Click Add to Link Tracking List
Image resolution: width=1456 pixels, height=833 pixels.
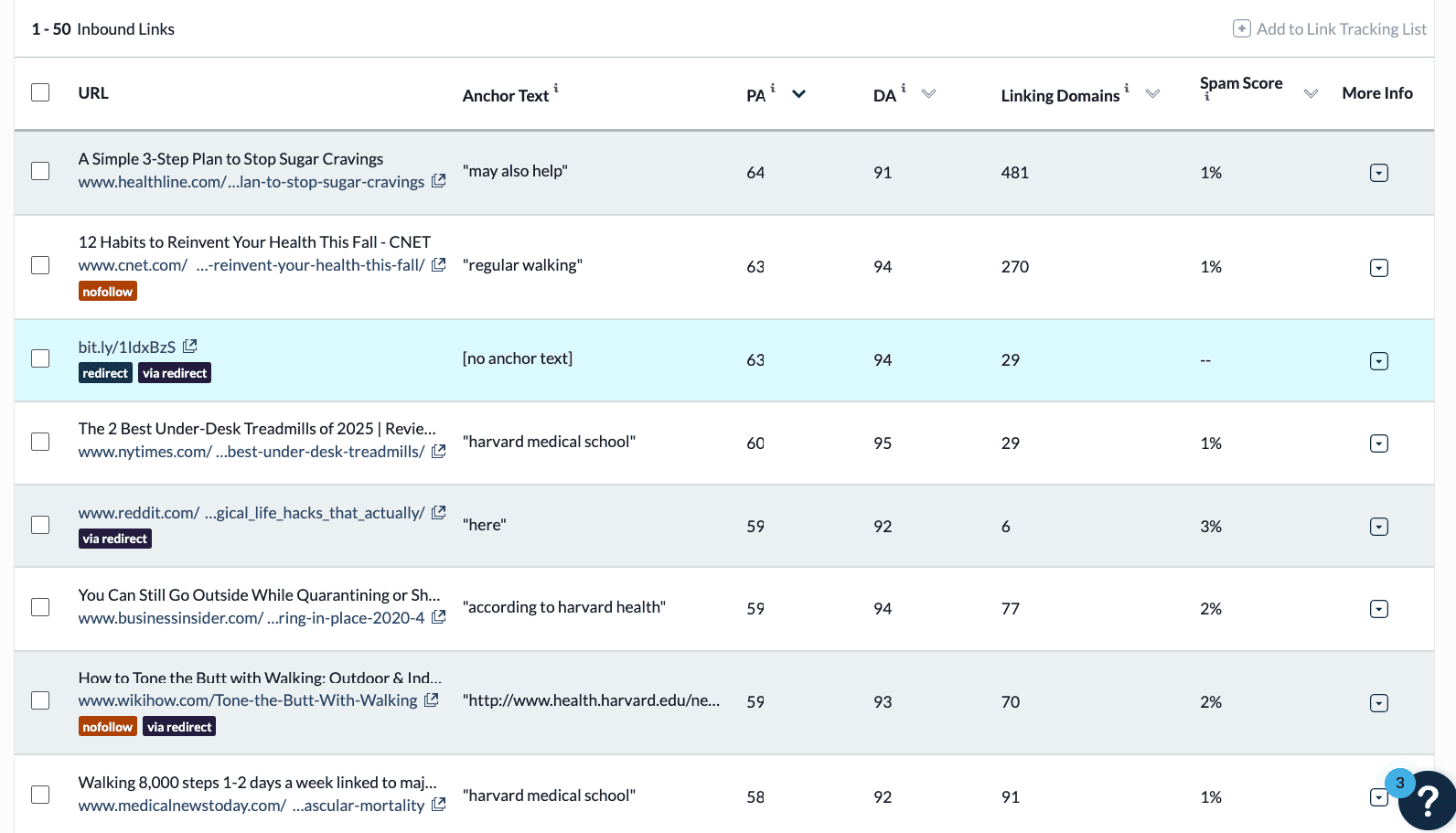[x=1341, y=29]
